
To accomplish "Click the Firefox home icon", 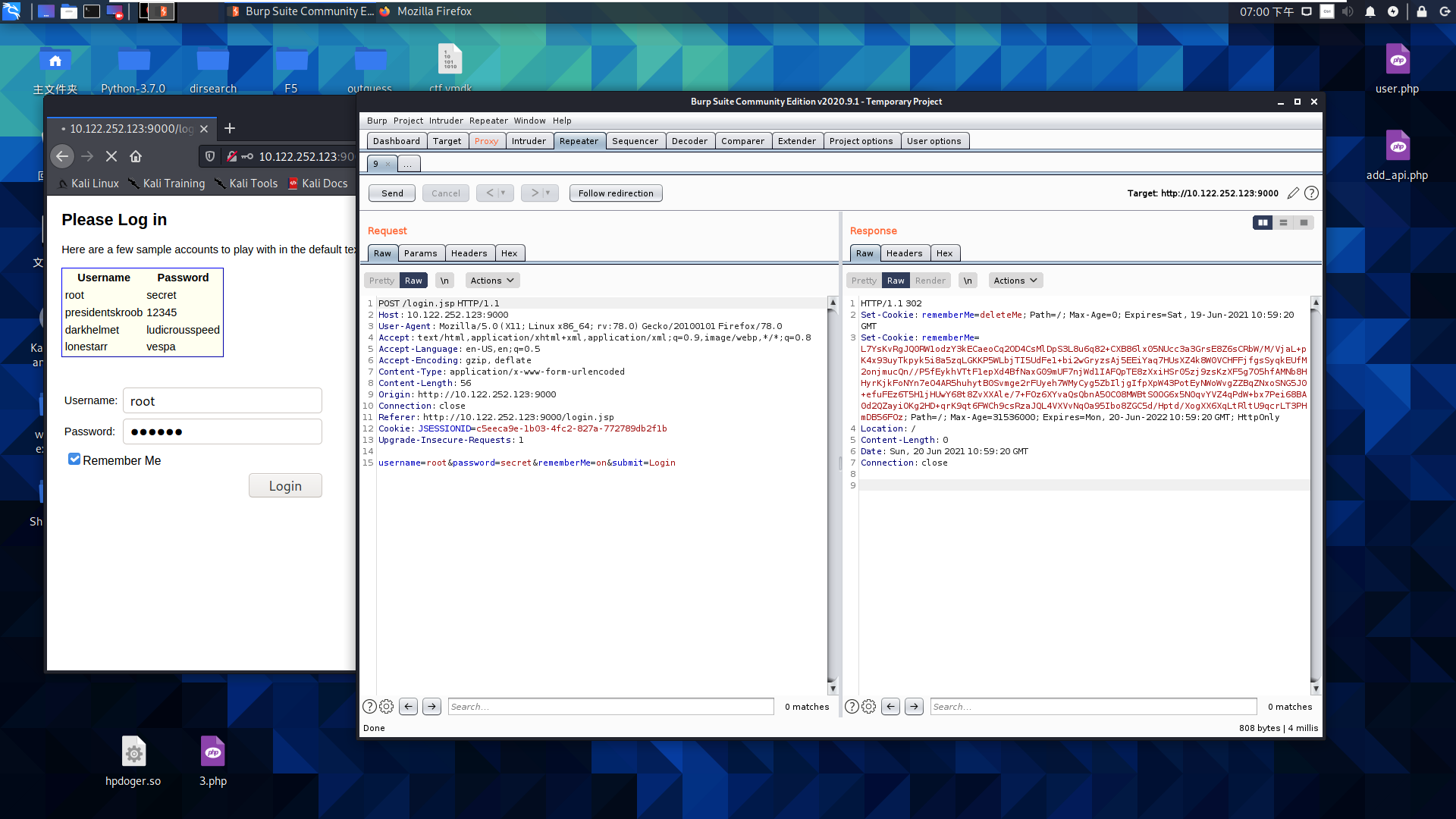I will point(136,156).
